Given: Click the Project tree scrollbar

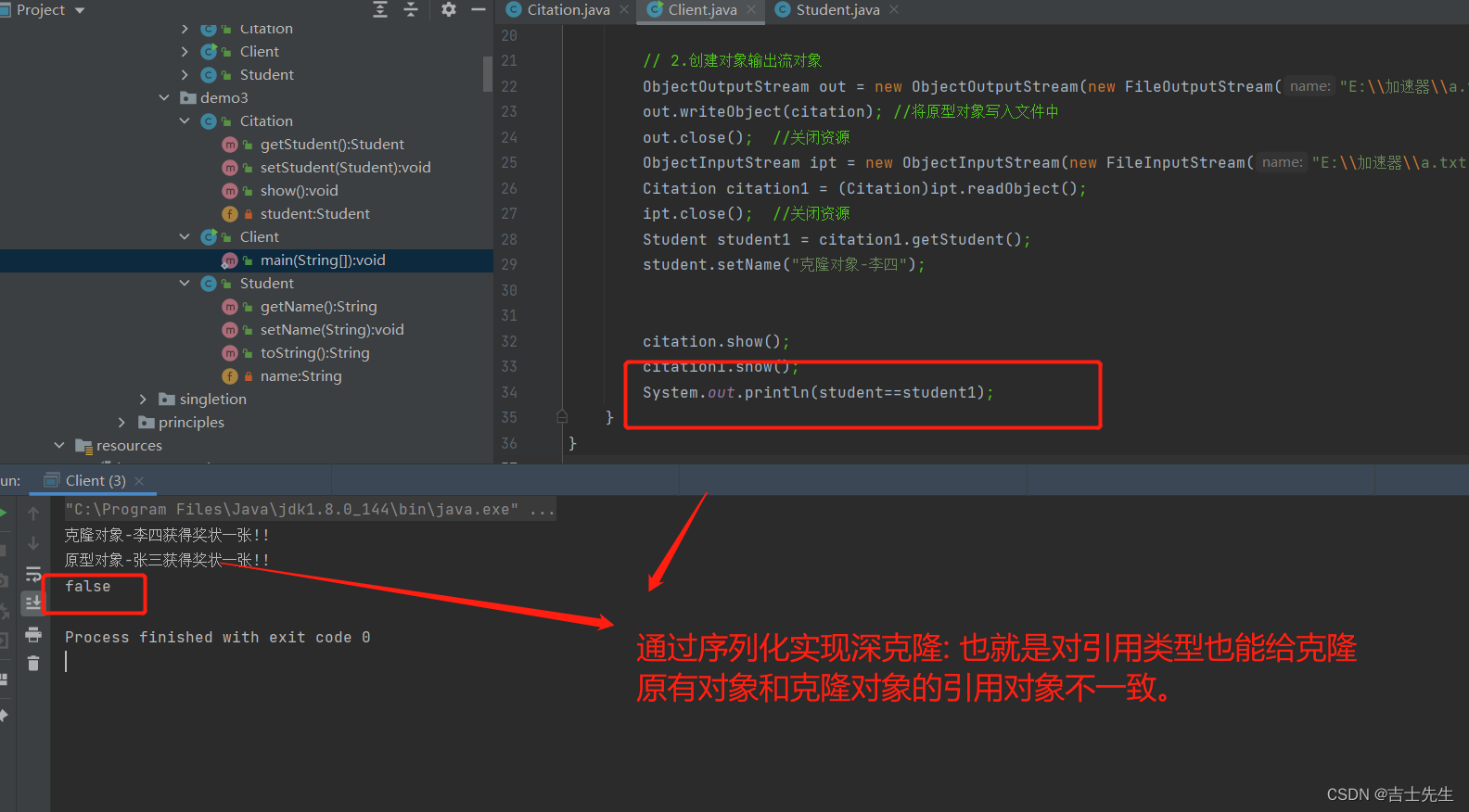Looking at the screenshot, I should pyautogui.click(x=488, y=74).
